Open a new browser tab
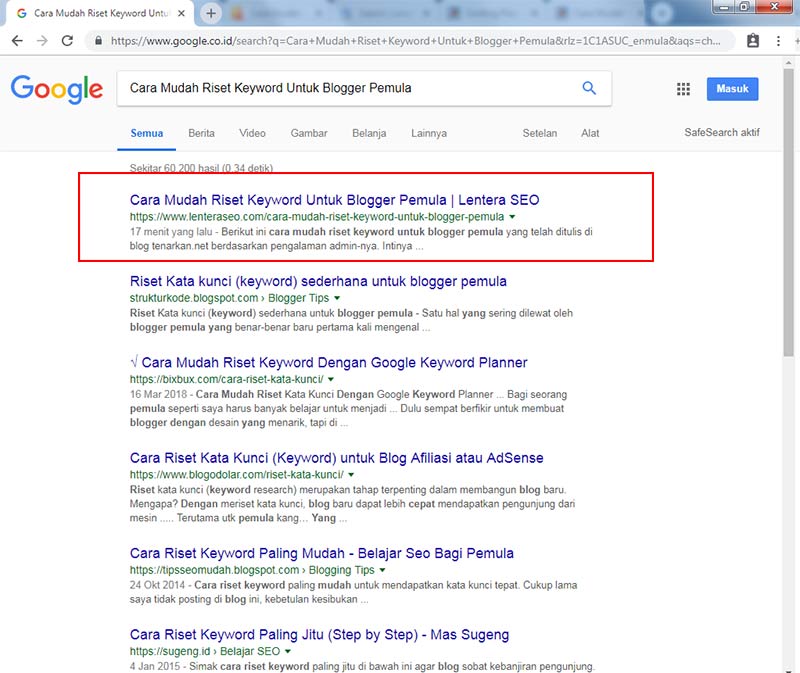The height and width of the screenshot is (673, 800). pos(211,14)
